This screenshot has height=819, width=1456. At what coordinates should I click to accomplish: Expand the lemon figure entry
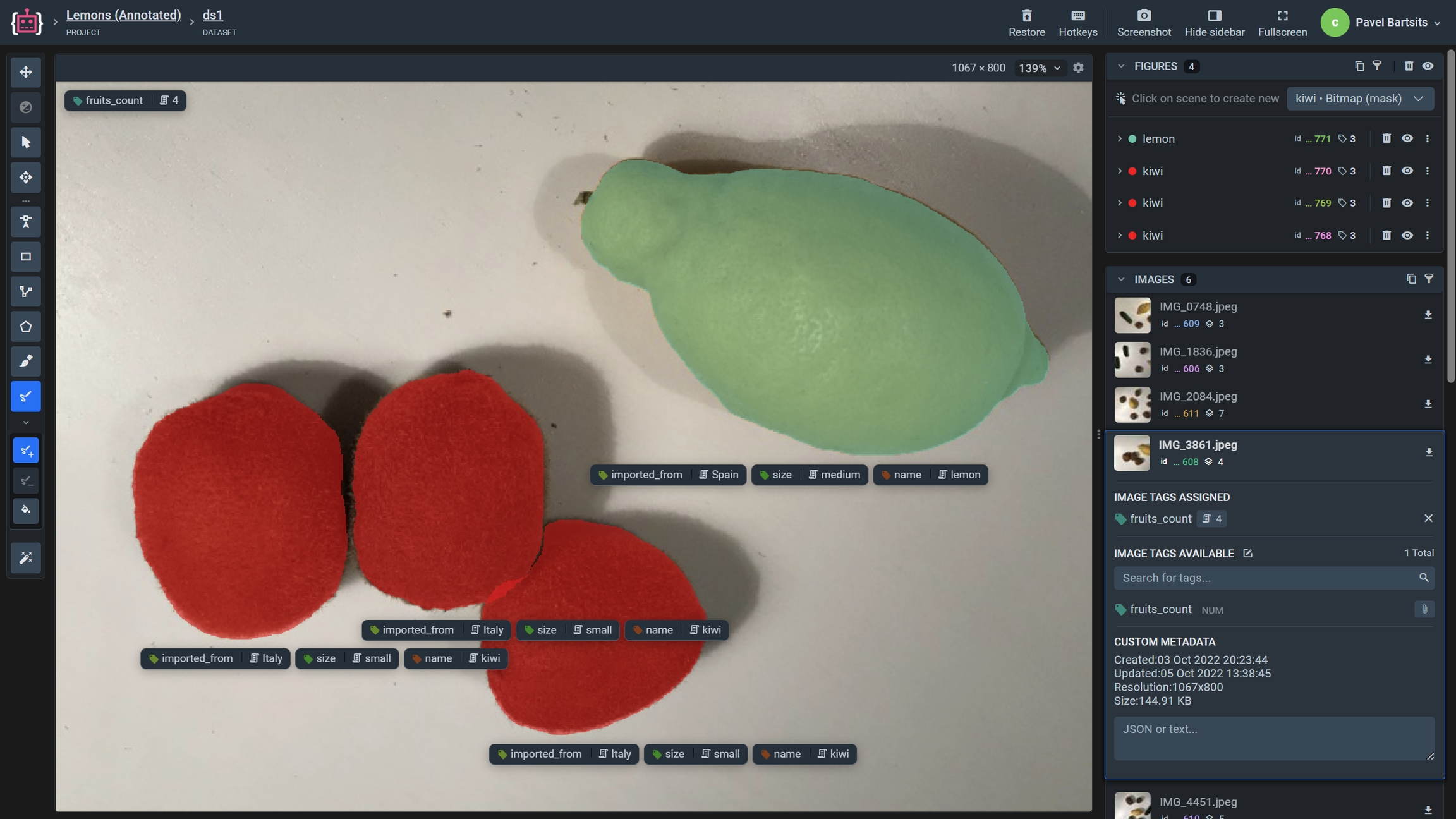(x=1119, y=138)
